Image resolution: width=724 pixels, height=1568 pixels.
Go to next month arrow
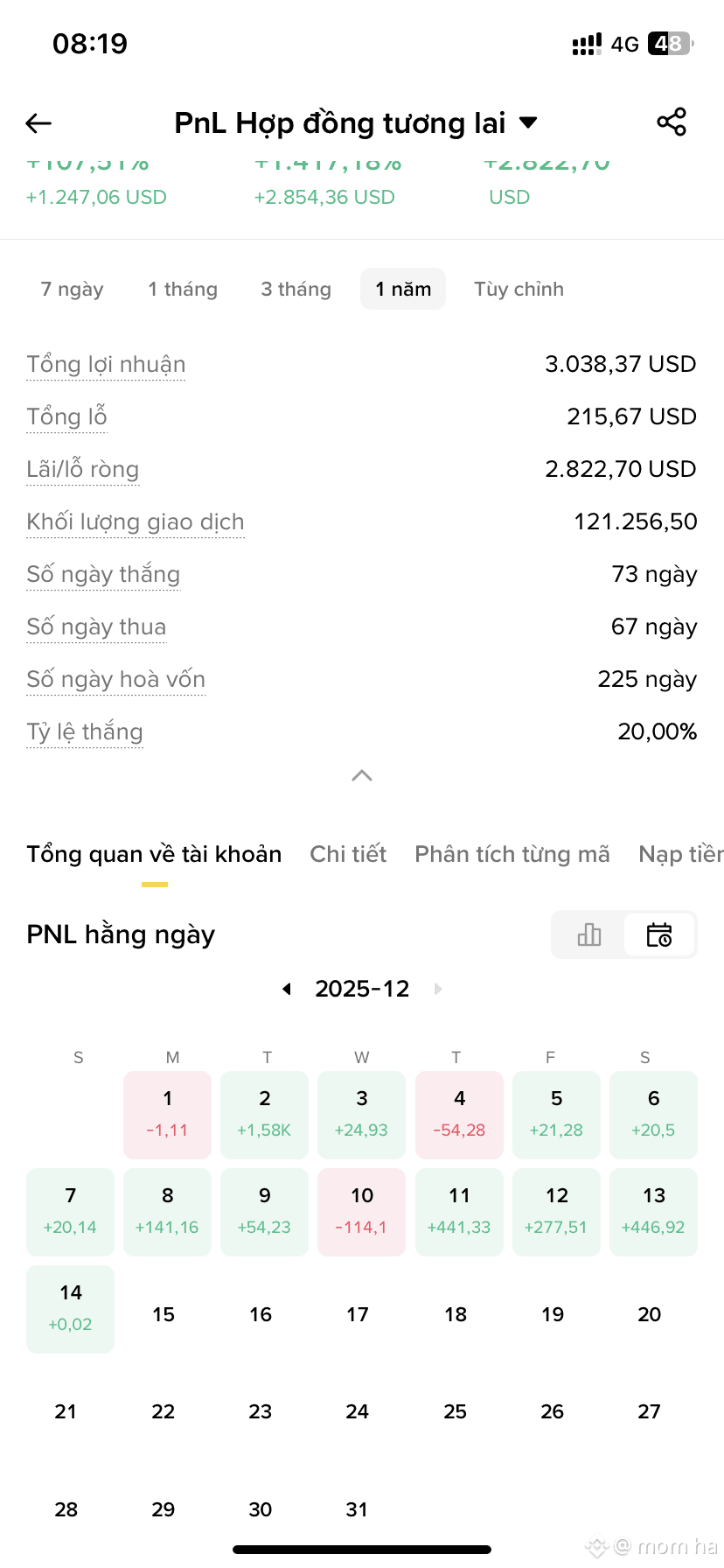tap(438, 989)
